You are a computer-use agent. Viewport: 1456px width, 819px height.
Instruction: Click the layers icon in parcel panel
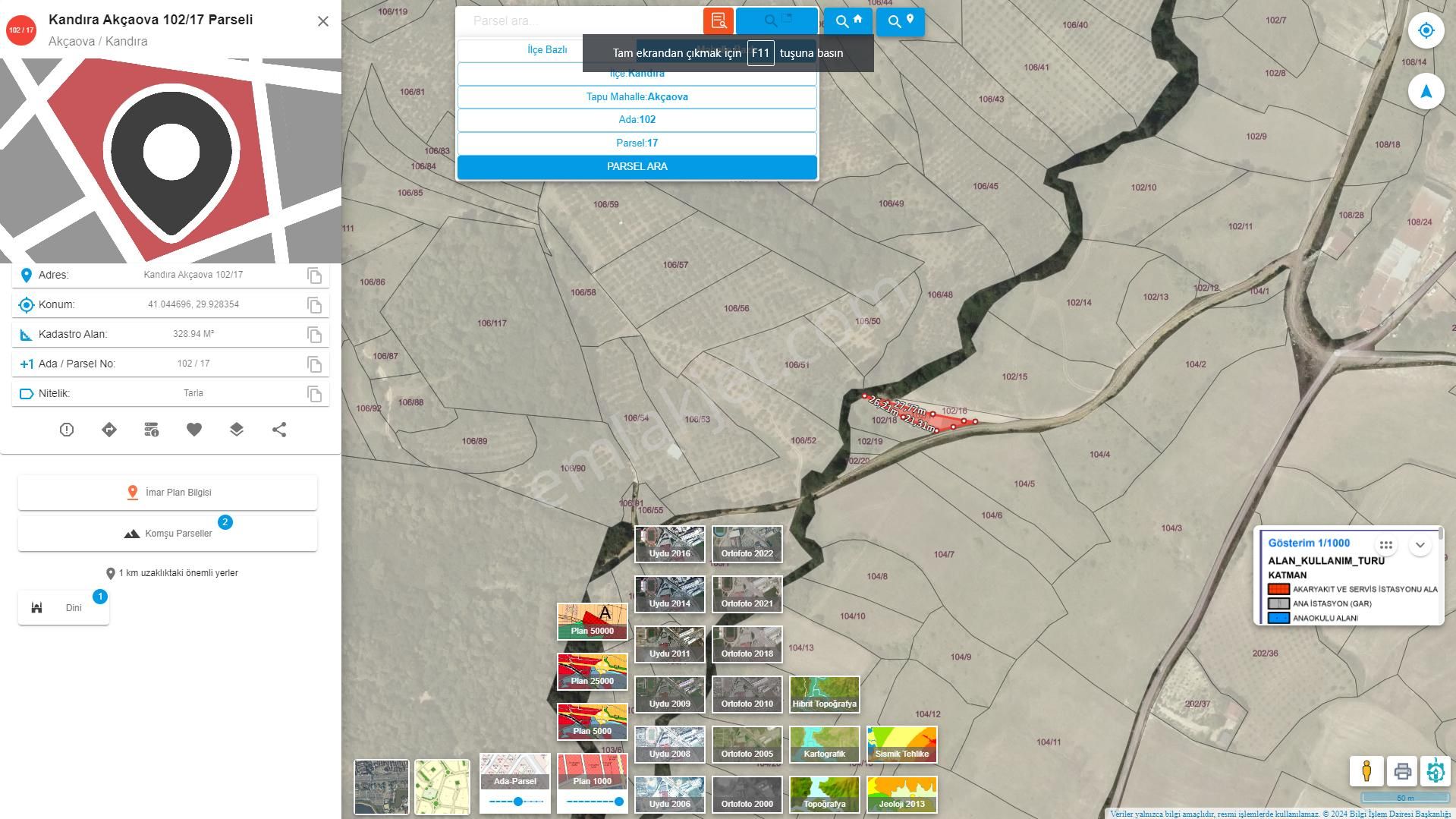[237, 430]
